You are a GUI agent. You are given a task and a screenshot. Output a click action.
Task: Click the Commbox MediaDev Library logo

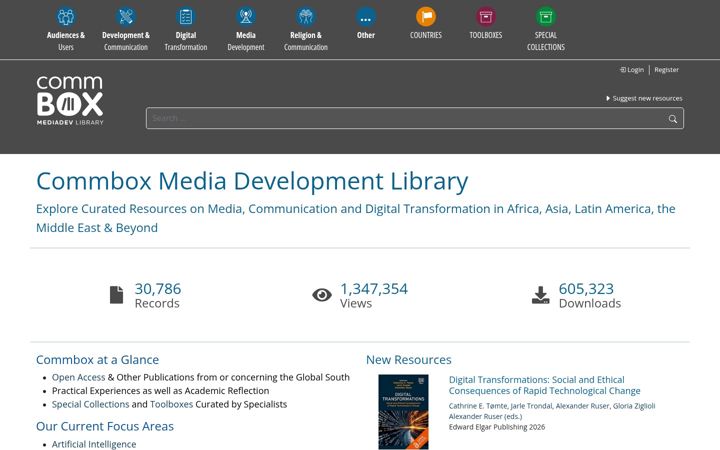pyautogui.click(x=70, y=101)
